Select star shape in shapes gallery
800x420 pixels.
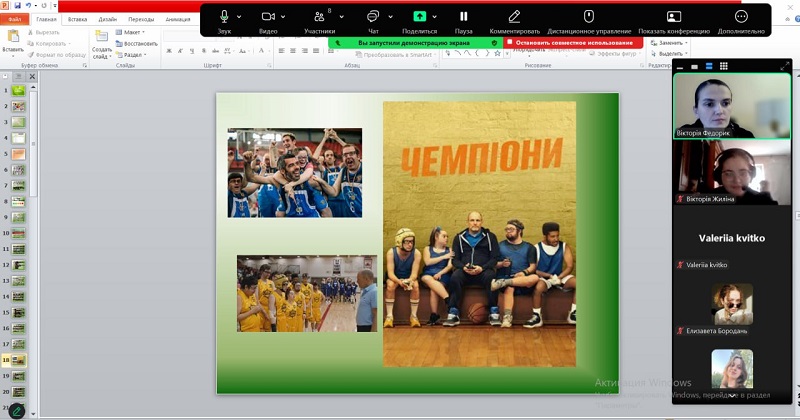(x=497, y=53)
